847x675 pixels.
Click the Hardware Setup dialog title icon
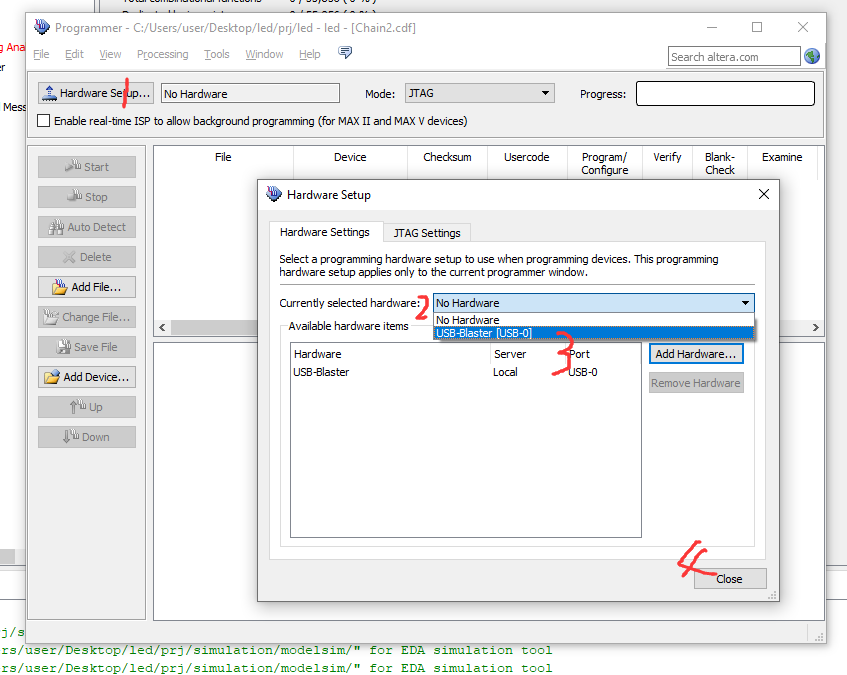274,194
